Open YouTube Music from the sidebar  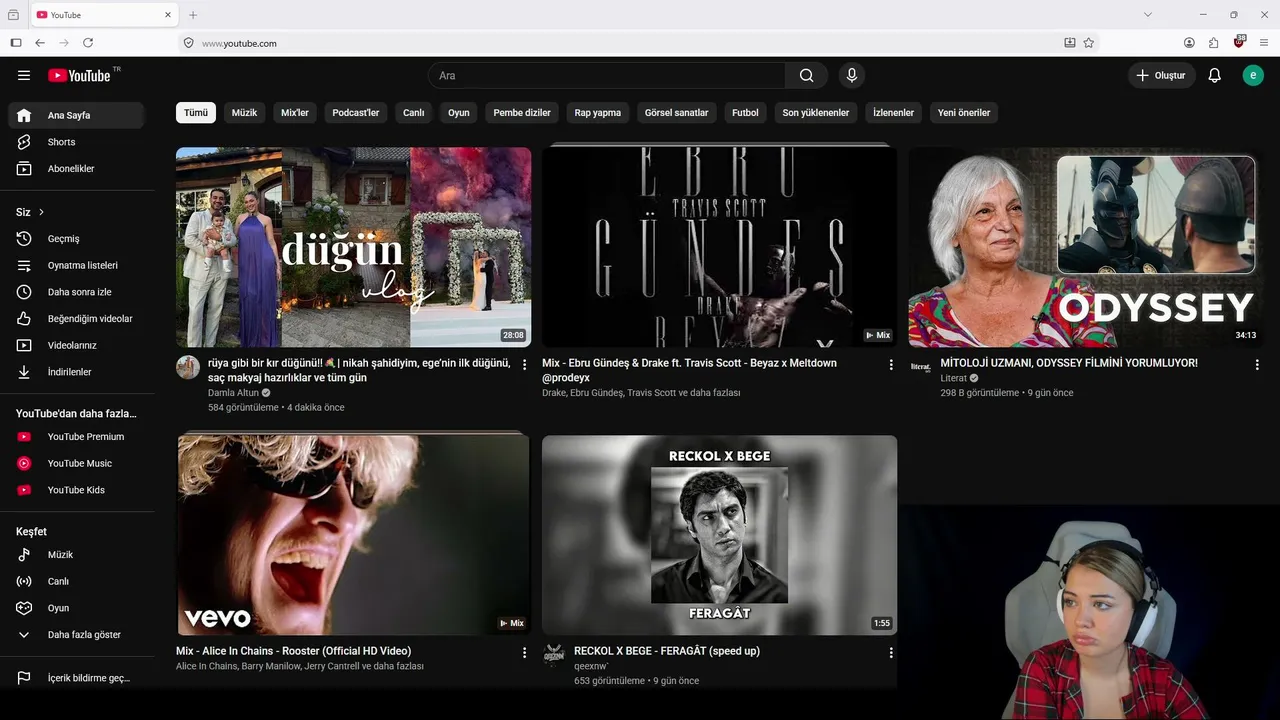[78, 464]
